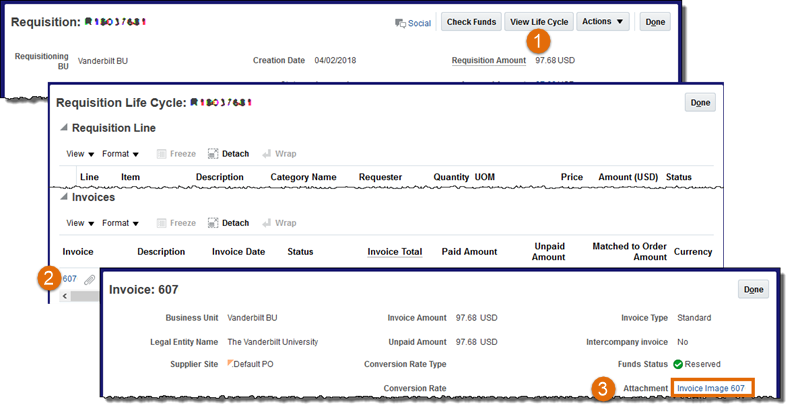This screenshot has width=790, height=408.
Task: Click the Matched to Order Amount header
Action: [x=629, y=251]
